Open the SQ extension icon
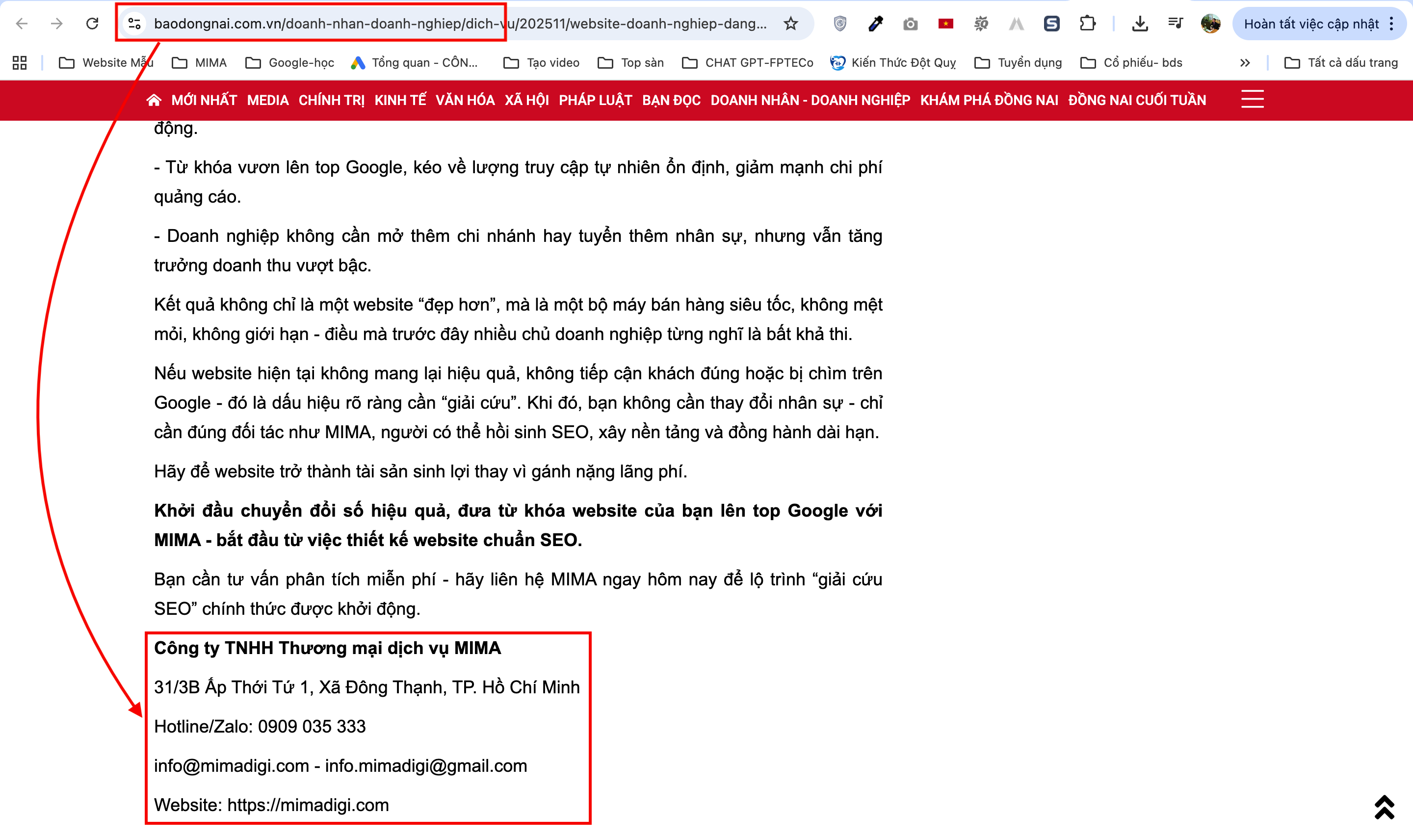The height and width of the screenshot is (840, 1413). tap(981, 24)
